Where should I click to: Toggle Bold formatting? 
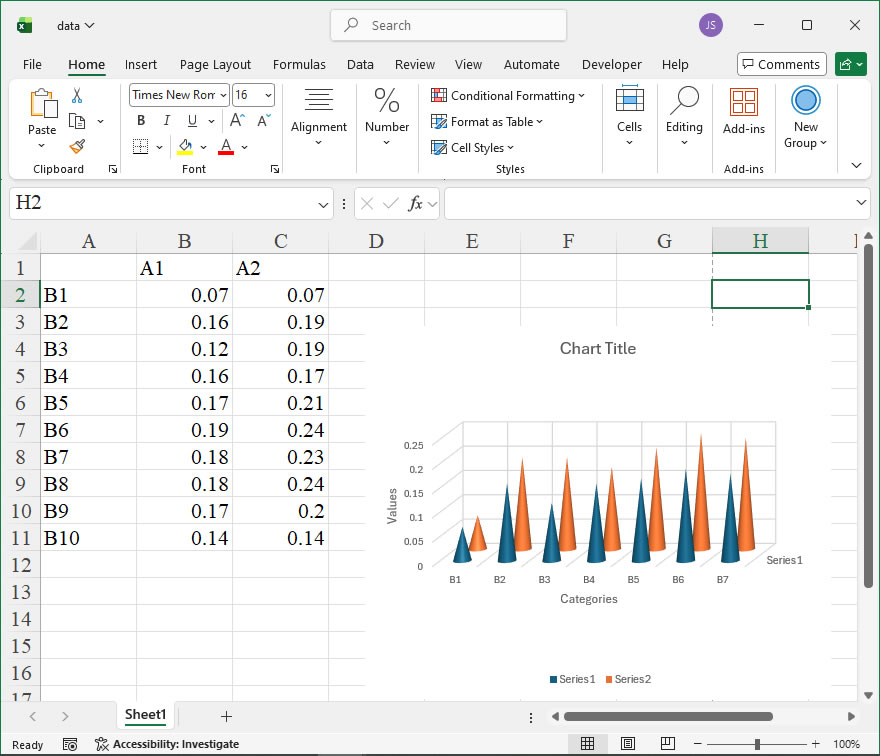tap(141, 121)
